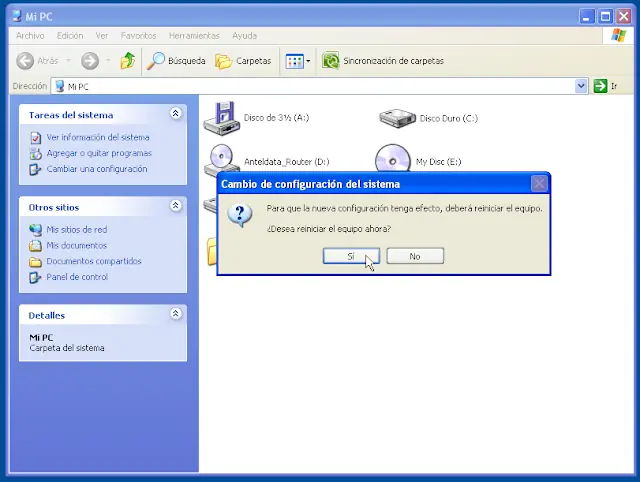
Task: Click the Disco de 3½ (A:) label
Action: tap(276, 118)
